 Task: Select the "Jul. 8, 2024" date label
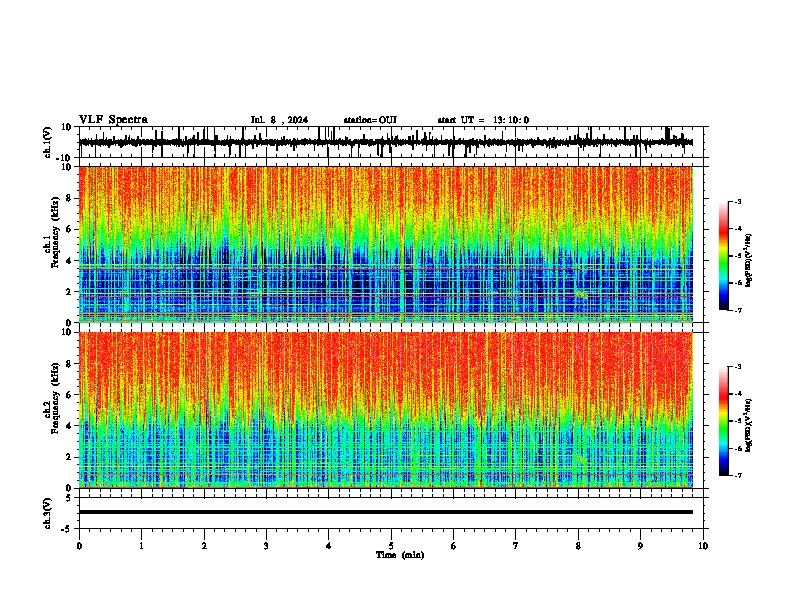pos(279,120)
